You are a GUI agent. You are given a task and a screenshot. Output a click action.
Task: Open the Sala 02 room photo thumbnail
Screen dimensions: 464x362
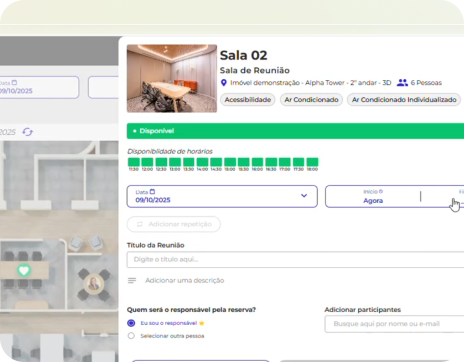[172, 78]
